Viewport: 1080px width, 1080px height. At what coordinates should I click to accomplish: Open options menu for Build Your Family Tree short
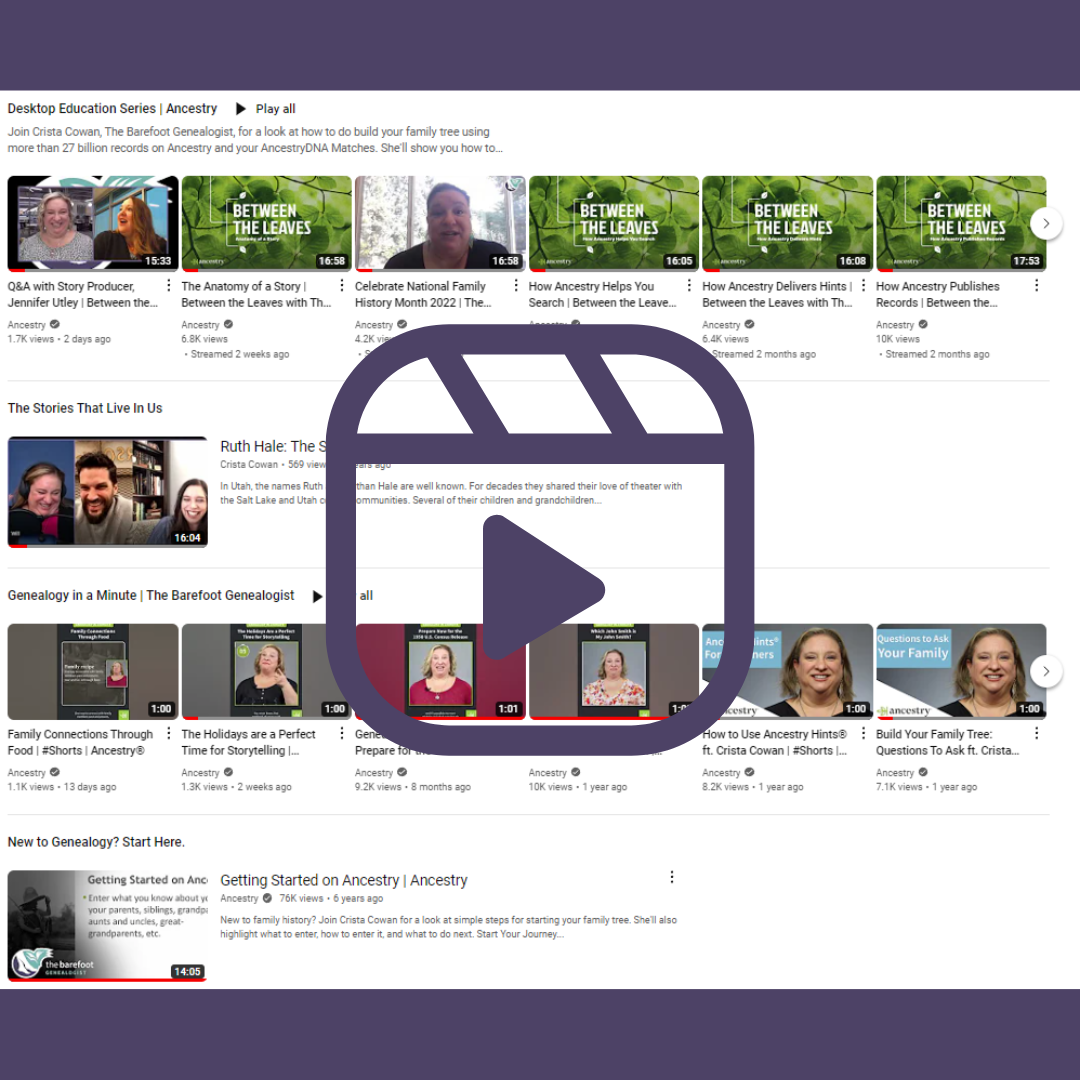(x=1037, y=734)
